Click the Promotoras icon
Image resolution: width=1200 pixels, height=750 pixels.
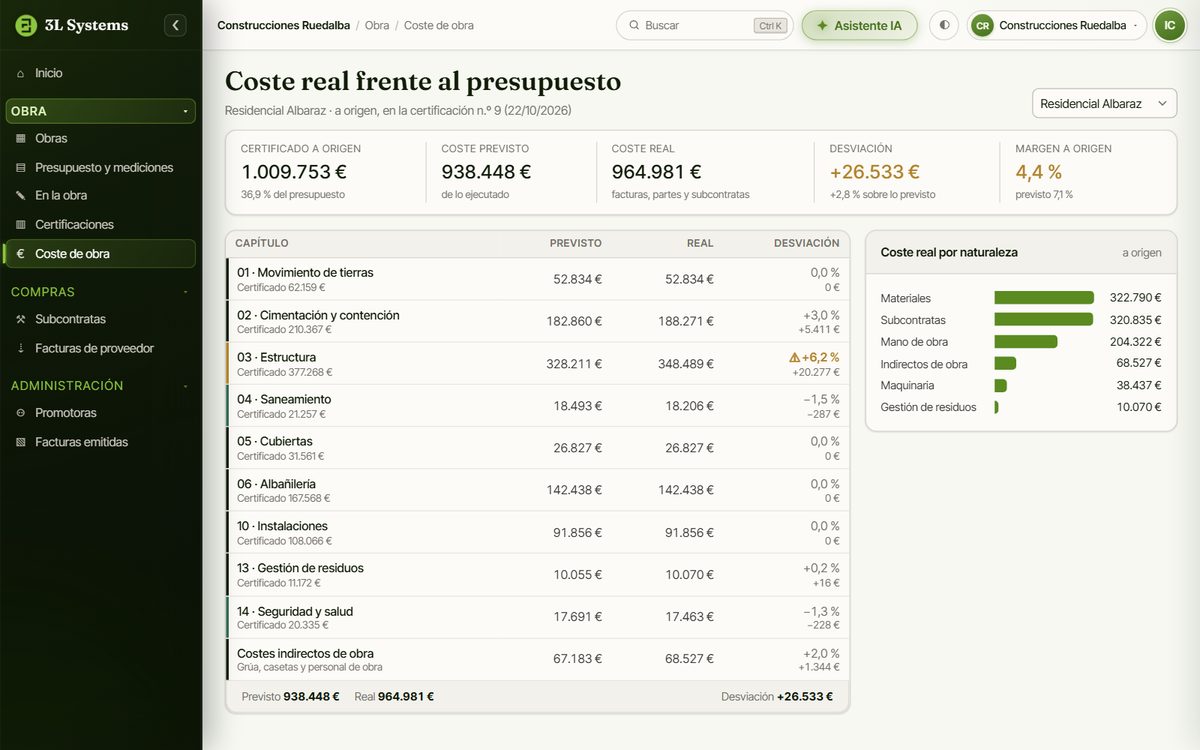(x=21, y=412)
